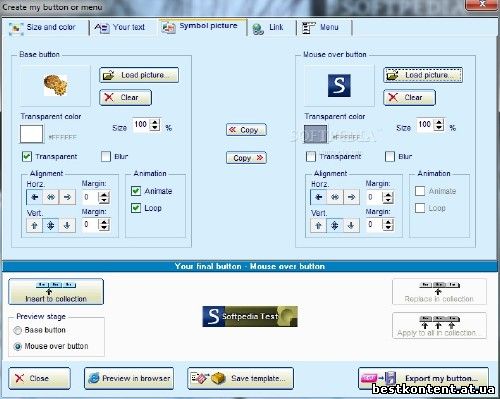Select Mouse over button preview stage
Viewport: 500px width, 399px height.
coord(17,346)
